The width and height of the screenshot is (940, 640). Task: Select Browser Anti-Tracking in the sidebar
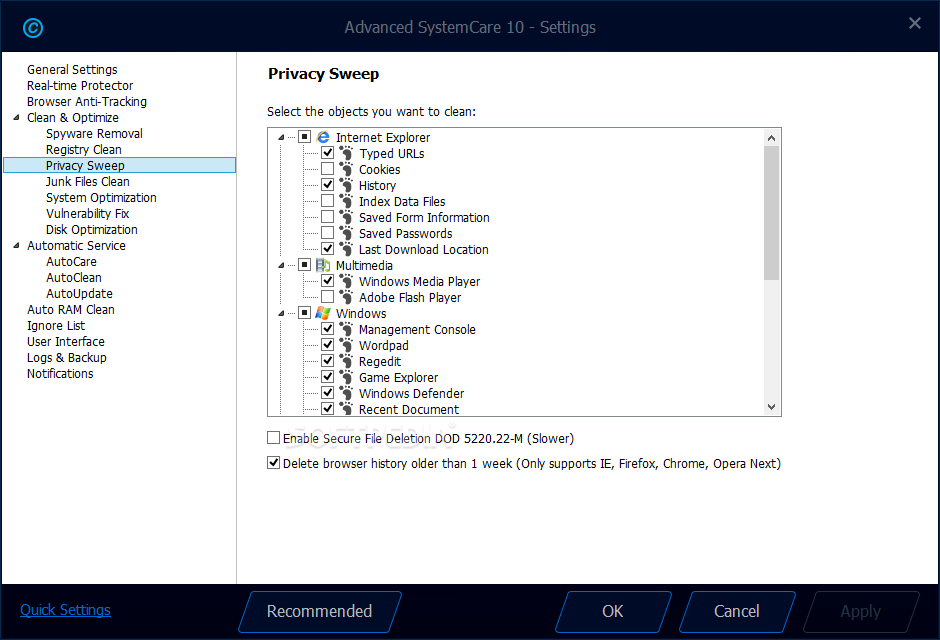(x=87, y=102)
